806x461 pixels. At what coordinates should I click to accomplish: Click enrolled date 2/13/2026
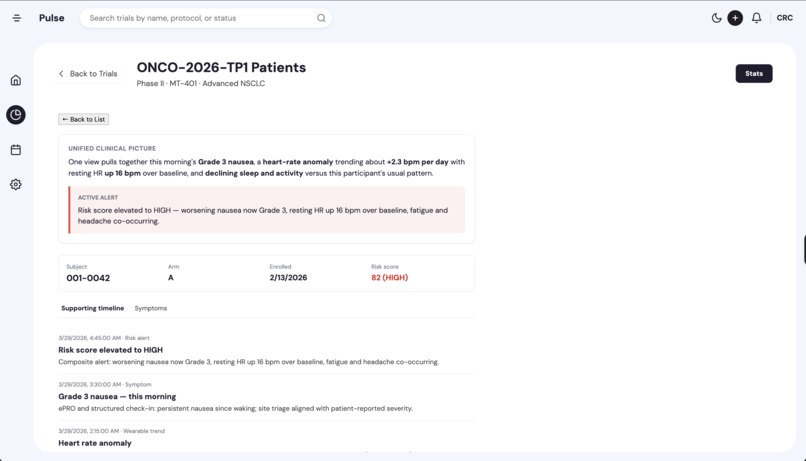coord(288,278)
